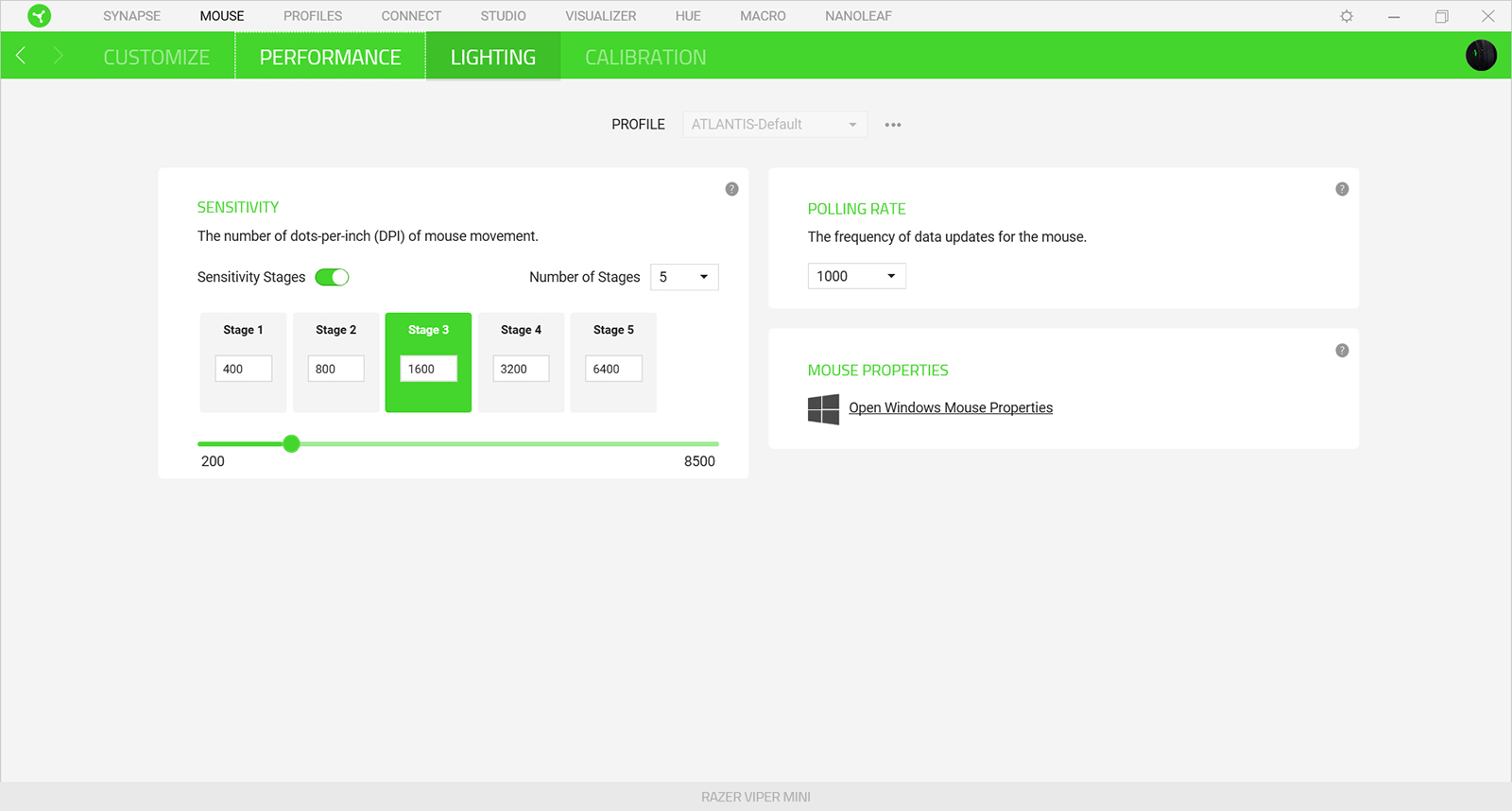Click the Windows logo icon

(x=823, y=409)
